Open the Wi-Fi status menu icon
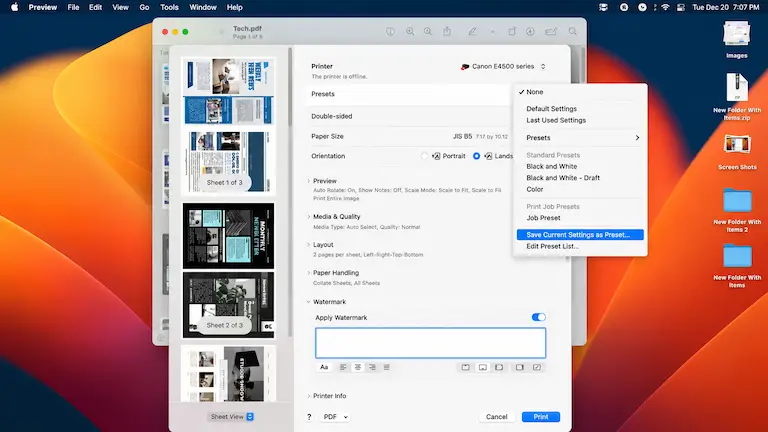Viewport: 768px width, 432px height. point(665,7)
